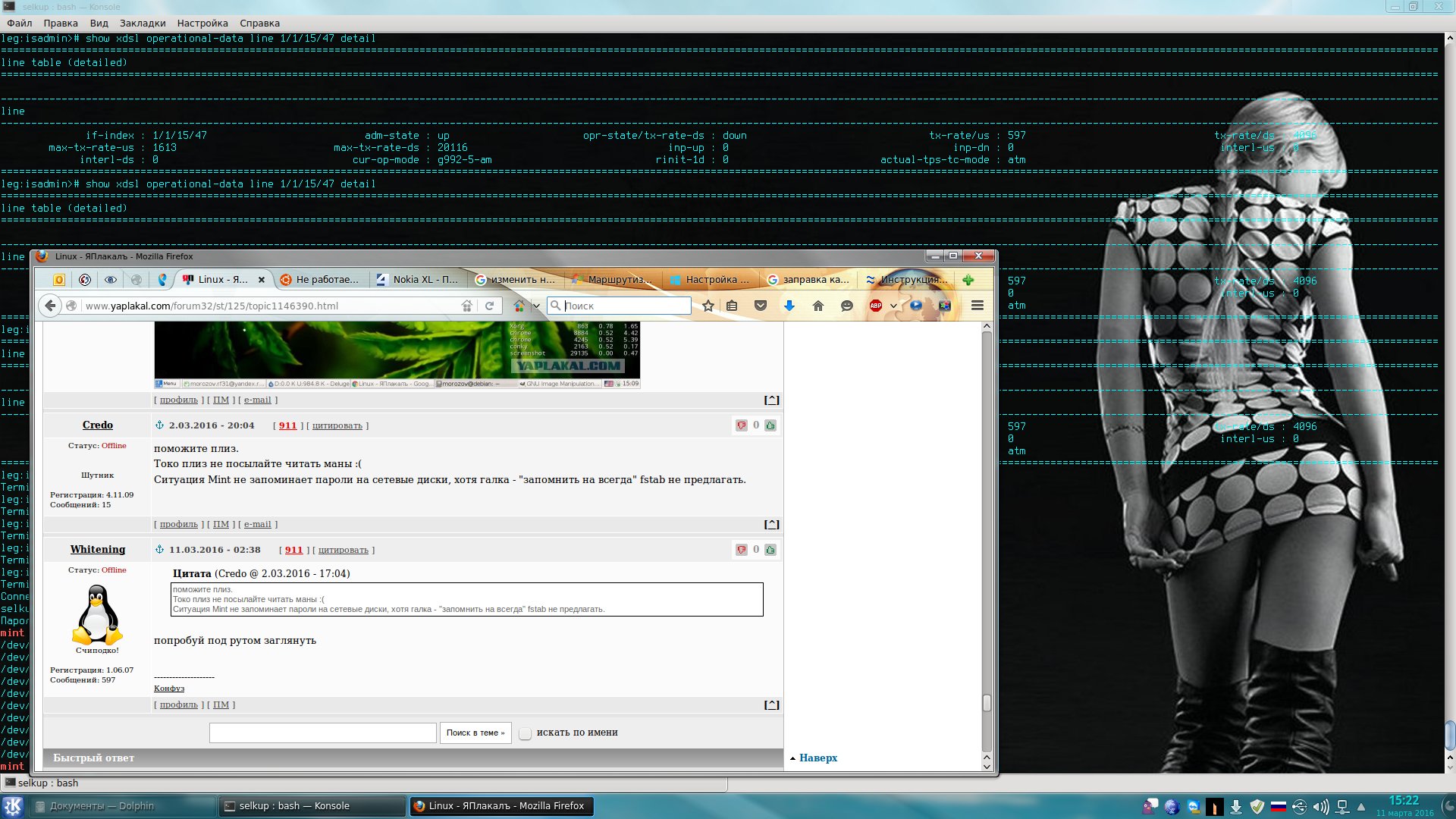The image size is (1456, 819).
Task: Open the Настройка menu in Konsole
Action: (202, 24)
